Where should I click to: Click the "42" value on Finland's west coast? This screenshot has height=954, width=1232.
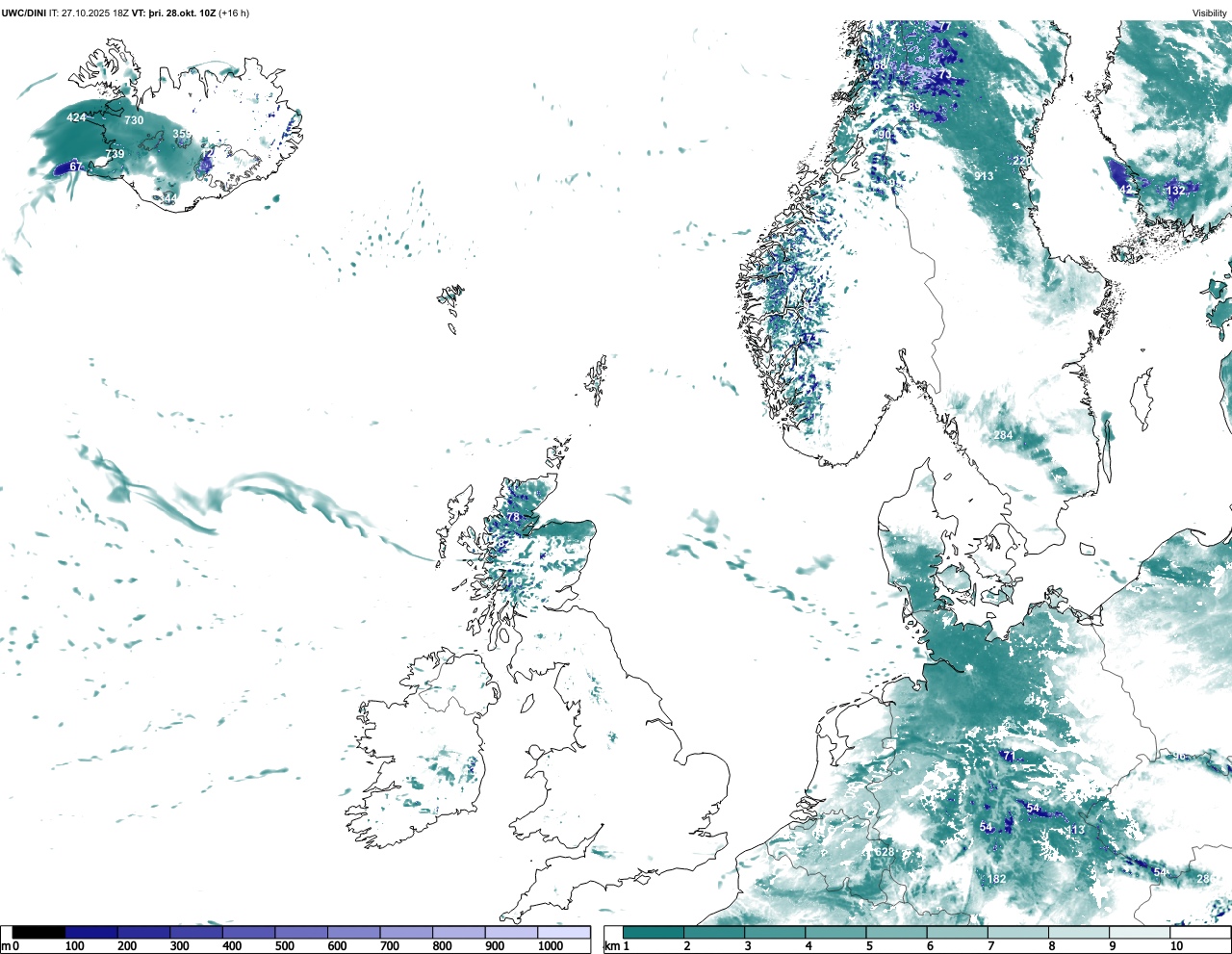1125,190
